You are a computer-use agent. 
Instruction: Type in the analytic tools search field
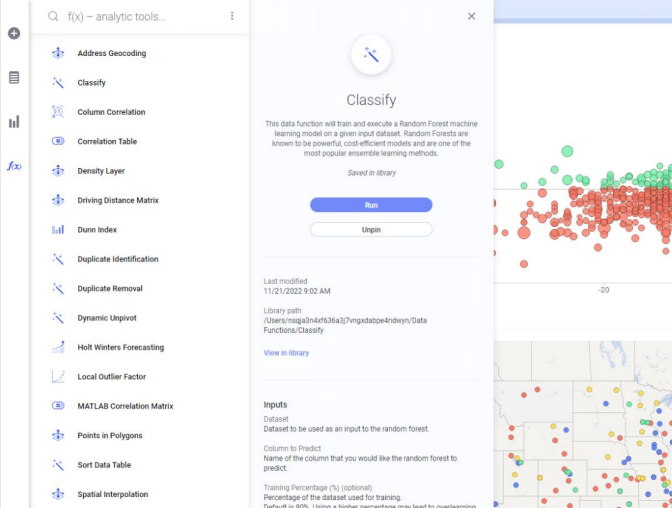(x=140, y=17)
